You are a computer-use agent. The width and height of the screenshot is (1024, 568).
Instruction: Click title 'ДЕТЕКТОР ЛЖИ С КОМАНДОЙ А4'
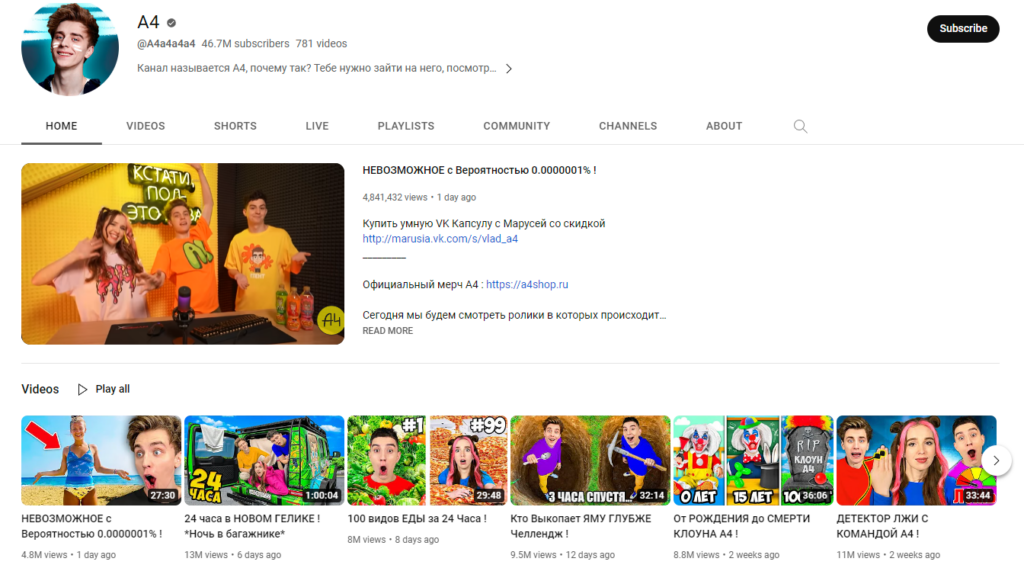882,526
